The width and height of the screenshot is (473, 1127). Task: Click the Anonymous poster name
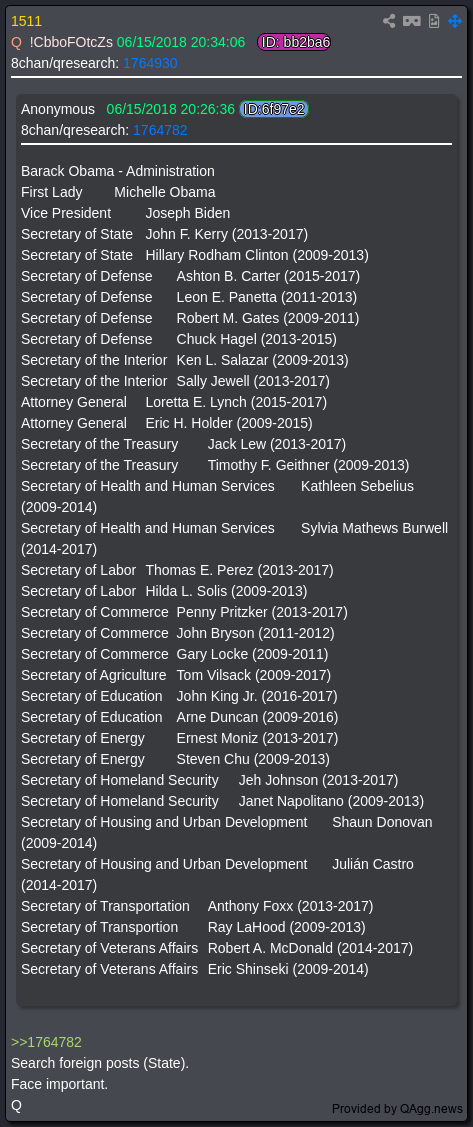[x=58, y=109]
